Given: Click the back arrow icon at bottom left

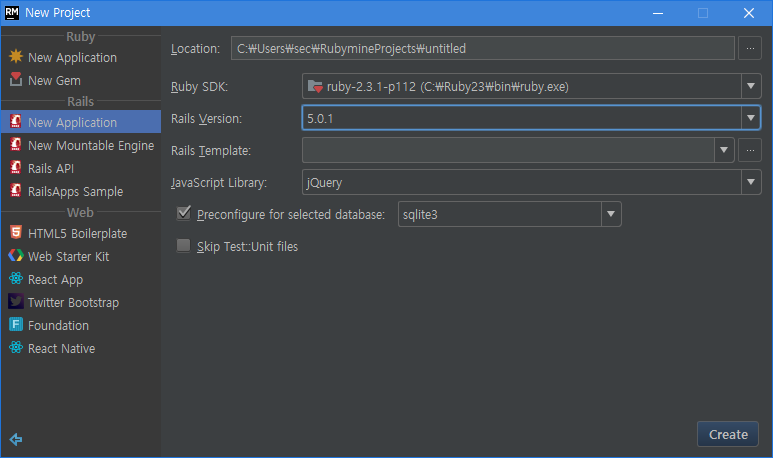Looking at the screenshot, I should [16, 439].
